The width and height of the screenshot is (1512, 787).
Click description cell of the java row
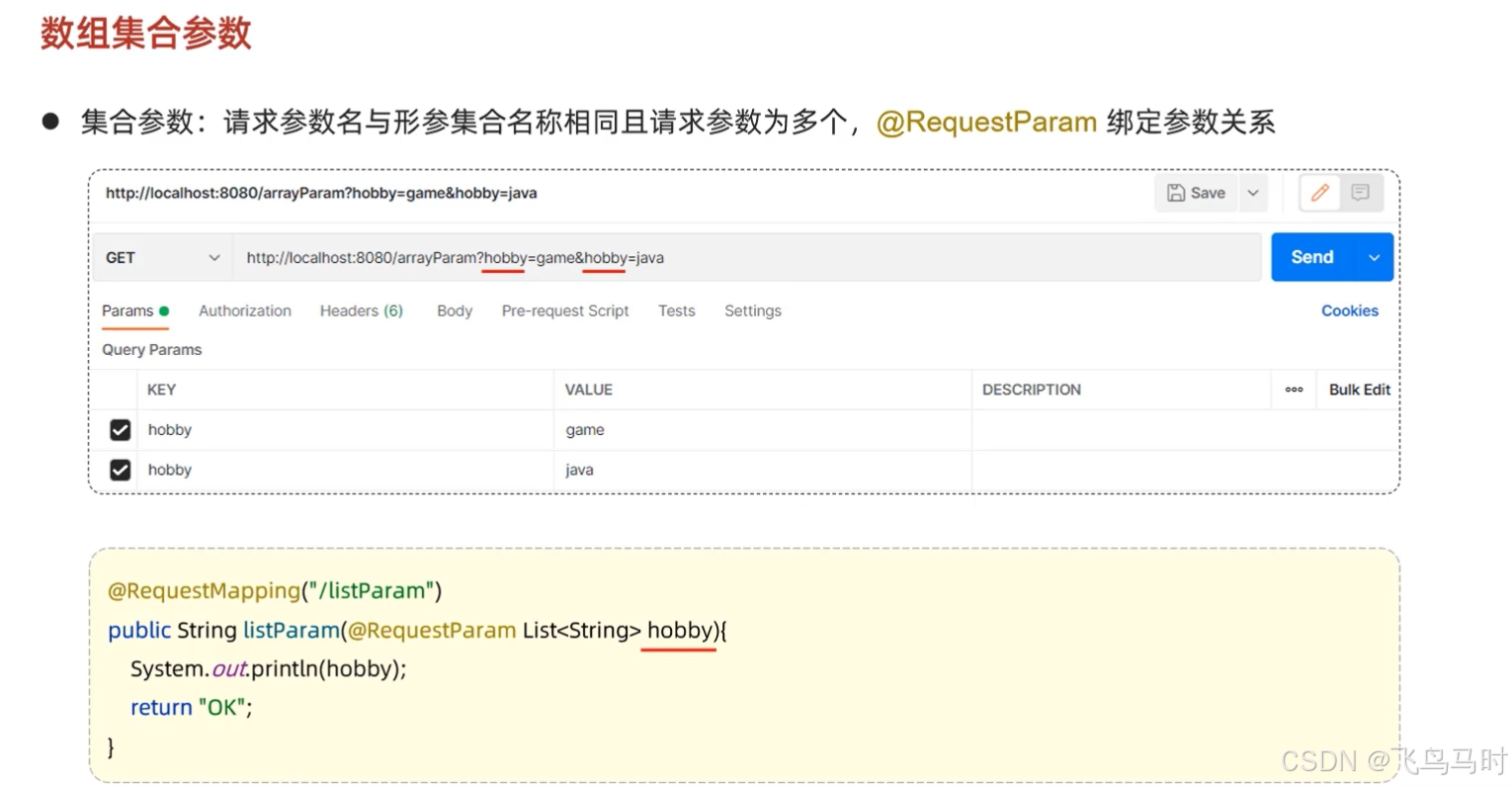tap(1184, 470)
